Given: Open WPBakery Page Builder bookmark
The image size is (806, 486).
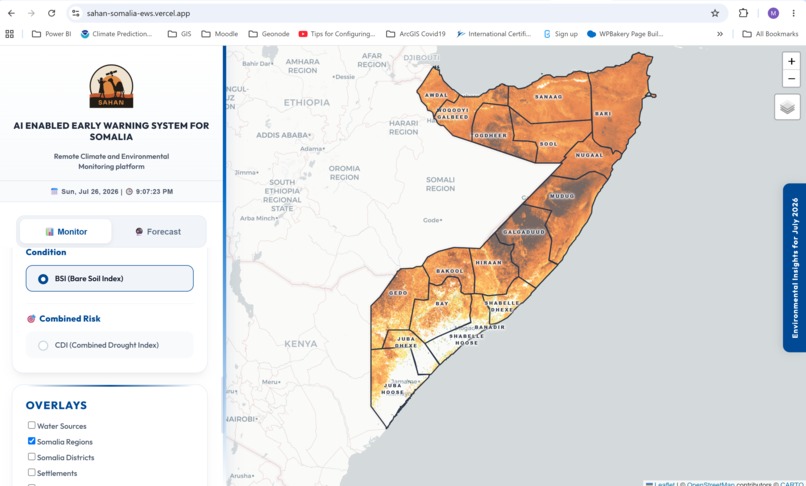Looking at the screenshot, I should [x=625, y=34].
